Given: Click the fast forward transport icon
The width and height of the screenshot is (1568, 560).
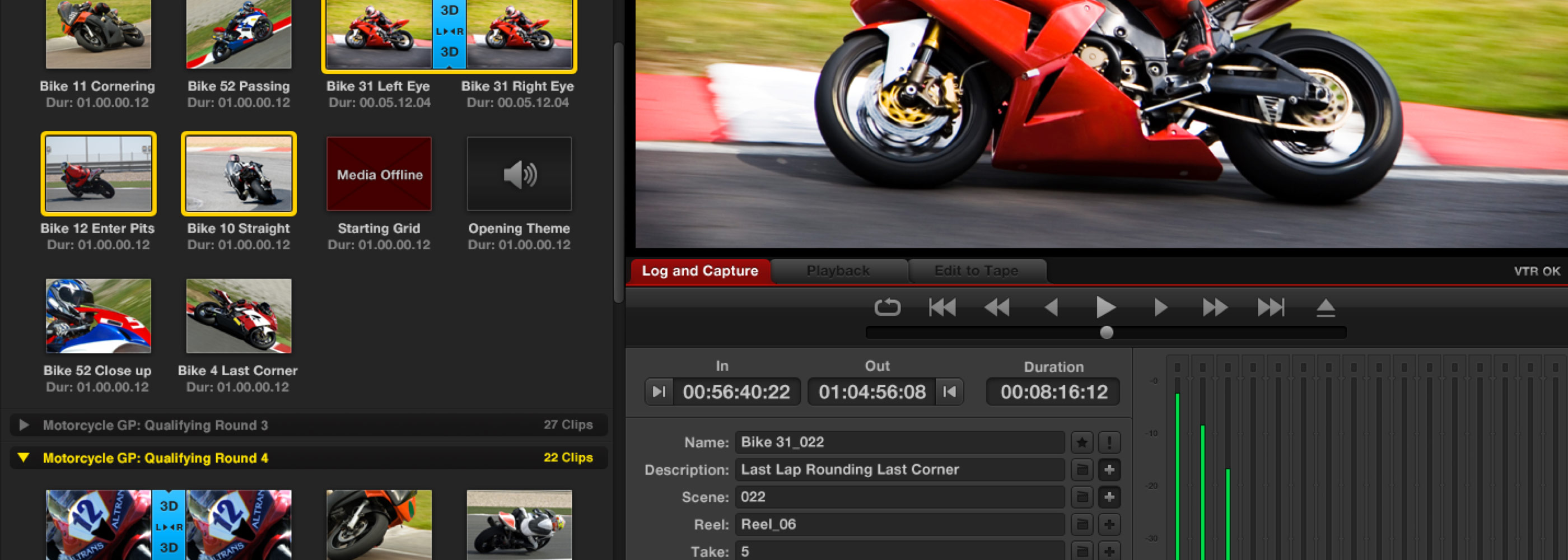Looking at the screenshot, I should [1215, 307].
